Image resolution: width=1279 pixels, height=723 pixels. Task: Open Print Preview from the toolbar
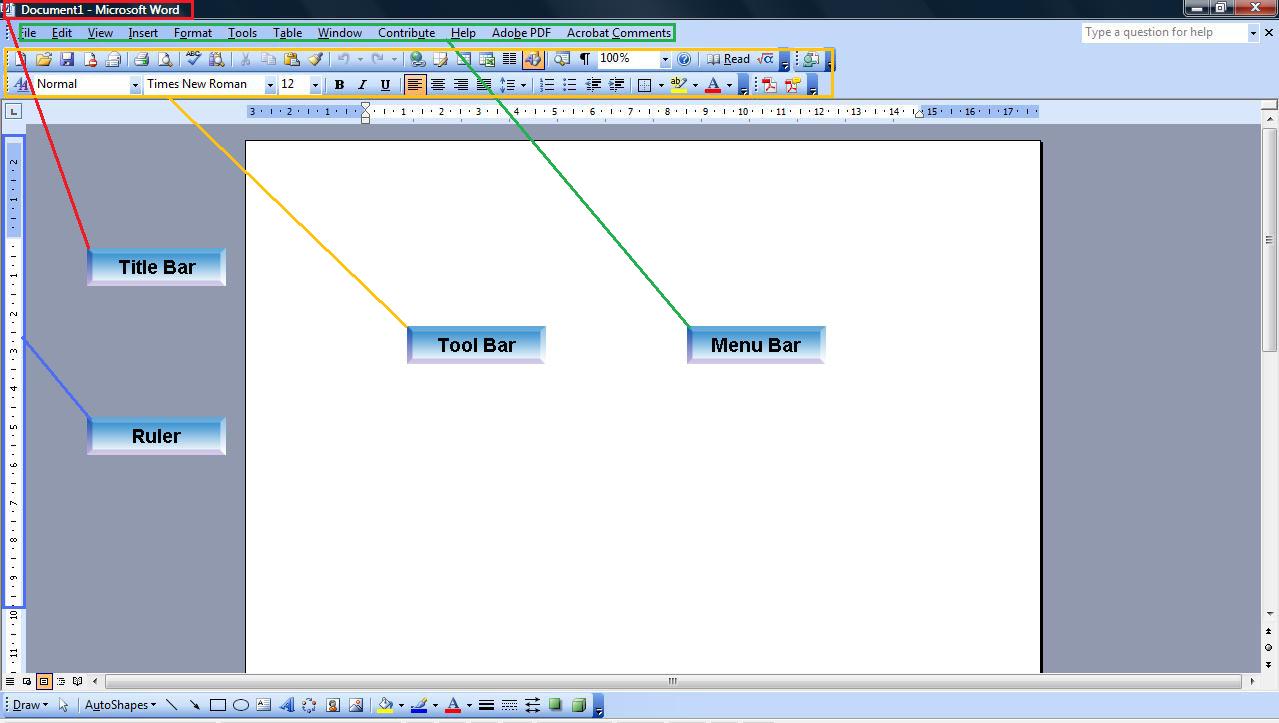click(165, 60)
